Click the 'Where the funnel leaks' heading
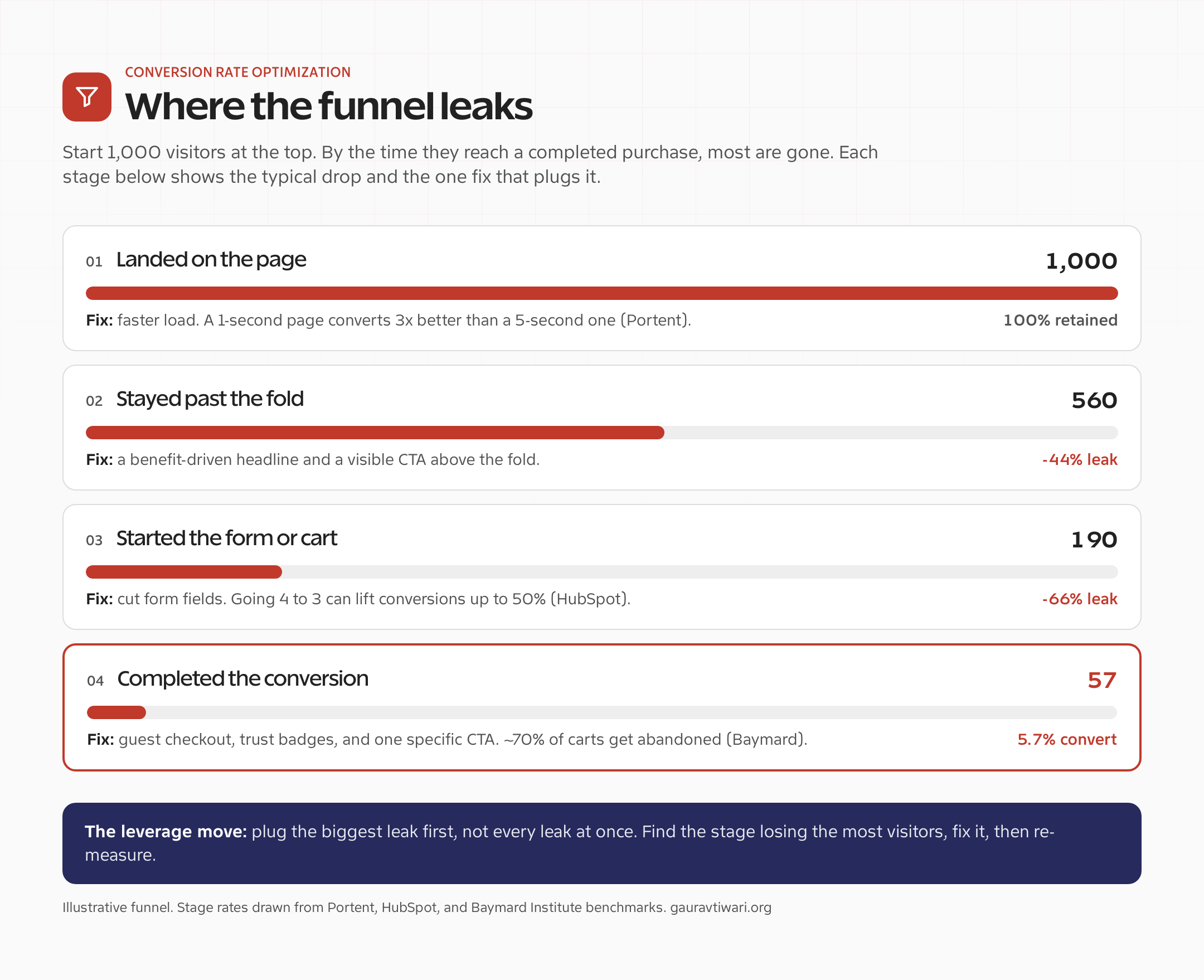 pyautogui.click(x=328, y=106)
